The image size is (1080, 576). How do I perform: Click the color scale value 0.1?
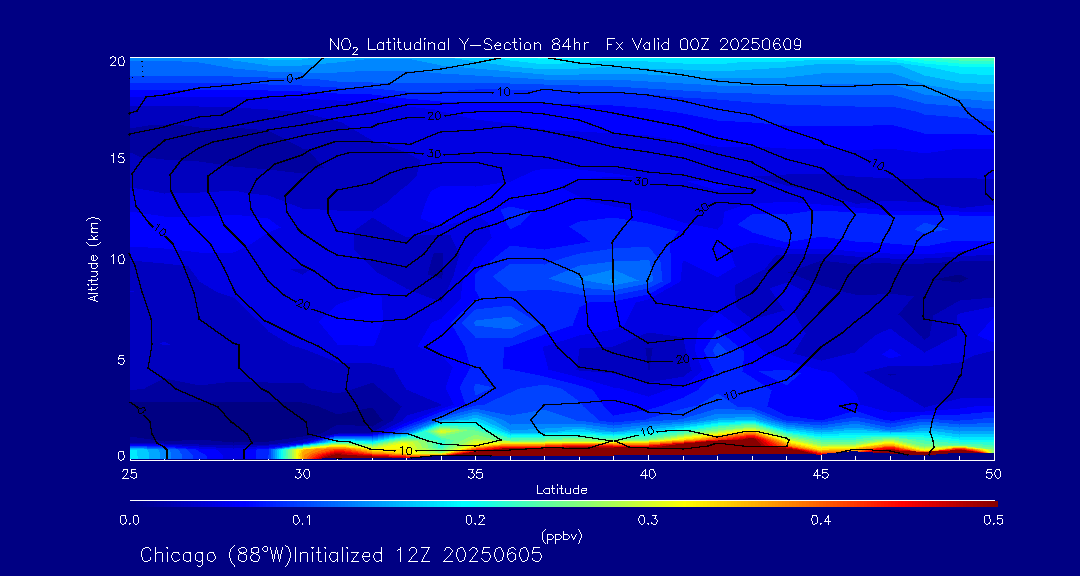point(303,521)
